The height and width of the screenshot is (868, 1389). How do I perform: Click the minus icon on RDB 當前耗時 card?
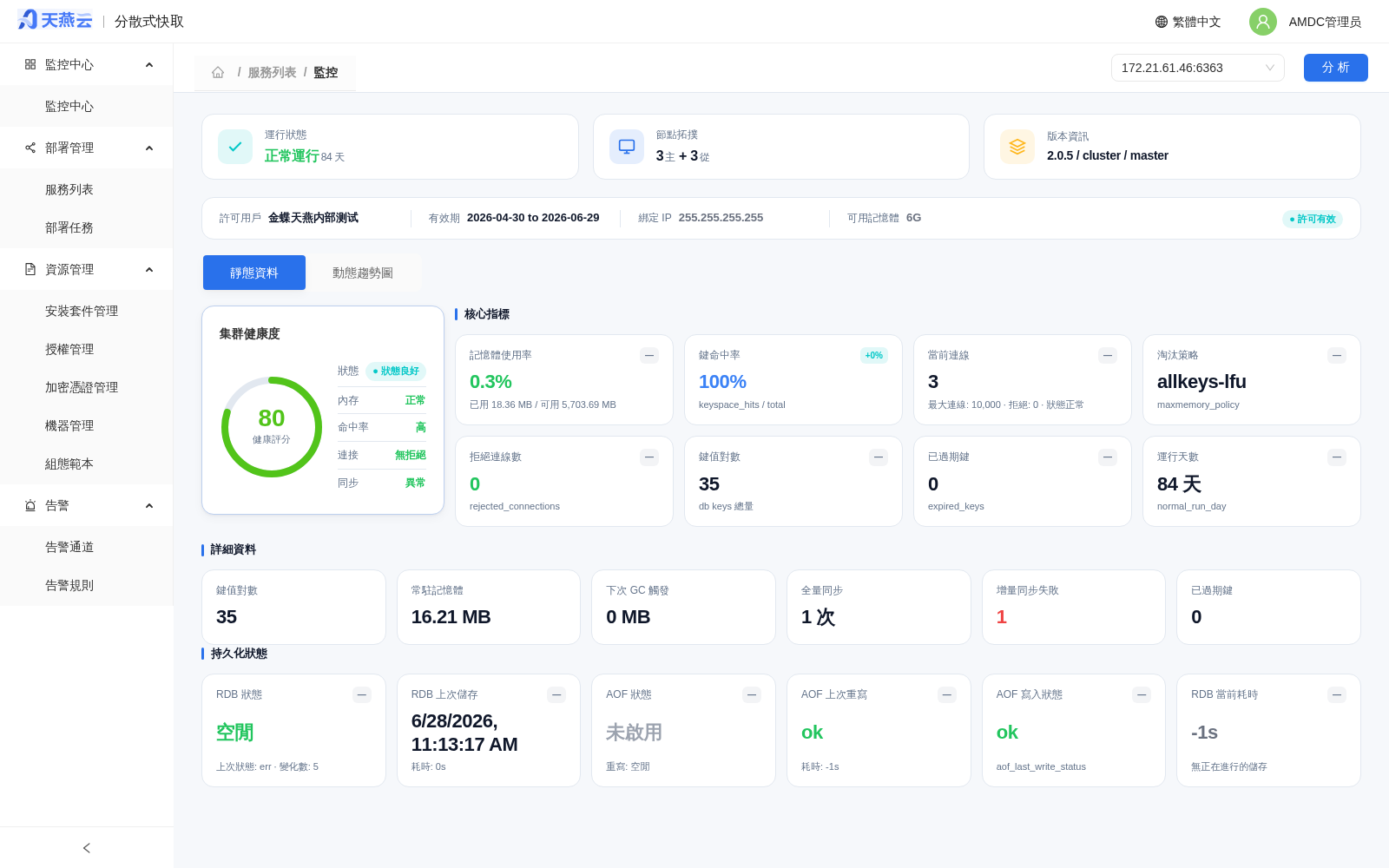[x=1337, y=694]
